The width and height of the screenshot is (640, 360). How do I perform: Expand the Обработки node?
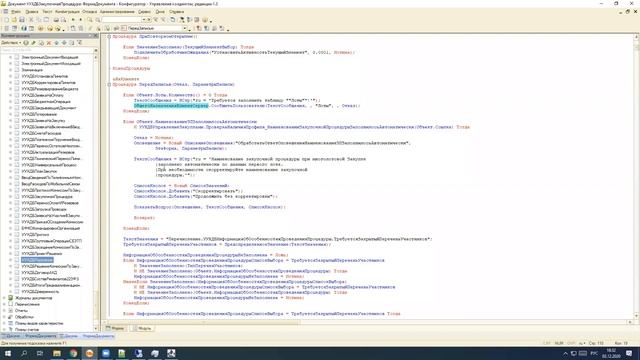4,317
